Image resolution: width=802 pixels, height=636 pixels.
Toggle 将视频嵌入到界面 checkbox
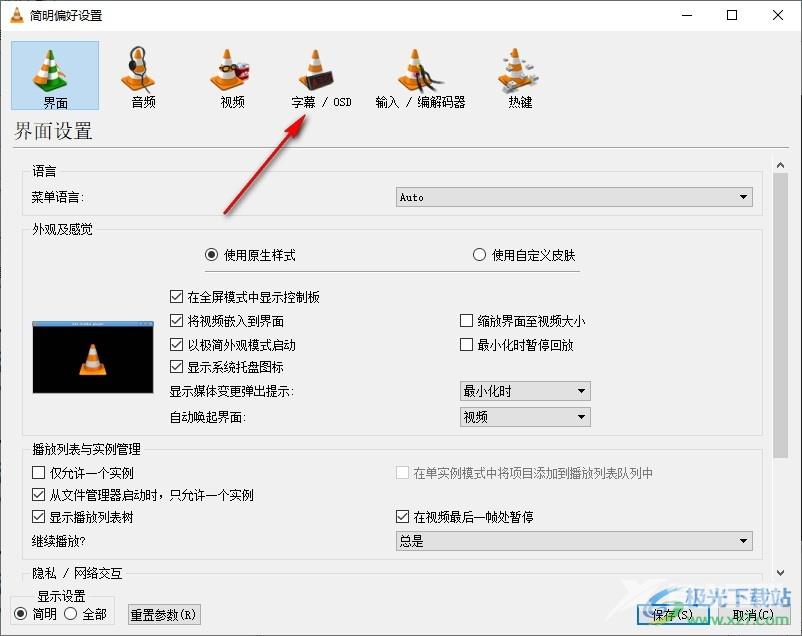[176, 321]
